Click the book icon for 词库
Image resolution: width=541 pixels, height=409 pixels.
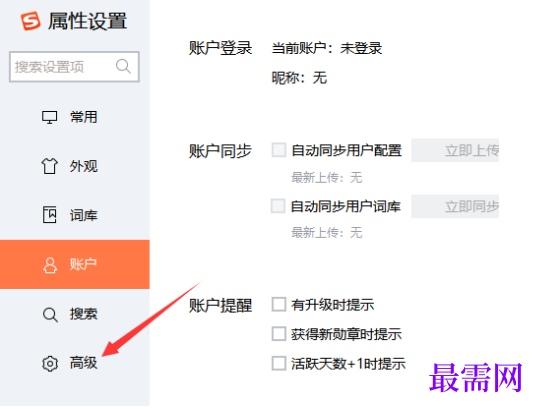(x=50, y=215)
